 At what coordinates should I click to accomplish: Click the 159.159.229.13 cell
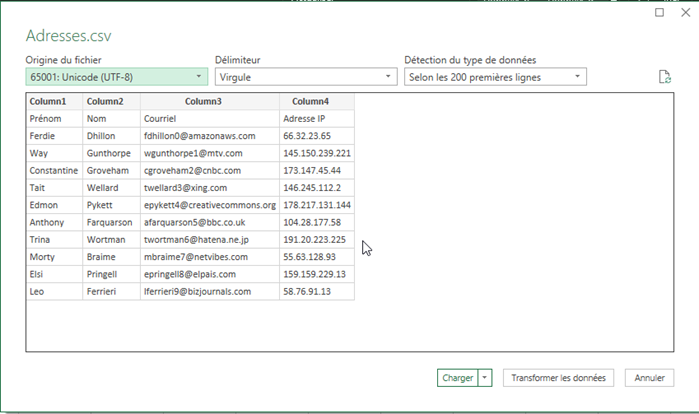tap(317, 275)
